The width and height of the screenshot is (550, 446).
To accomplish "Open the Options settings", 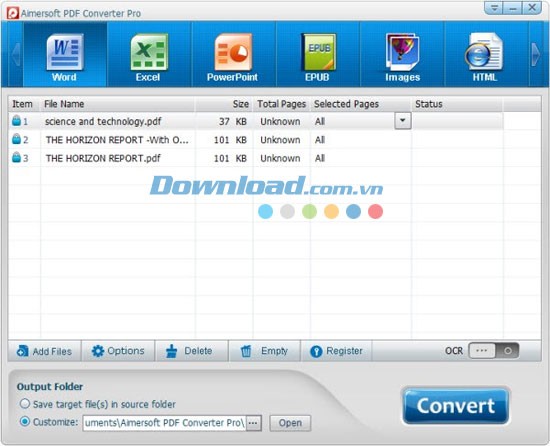I will 118,351.
